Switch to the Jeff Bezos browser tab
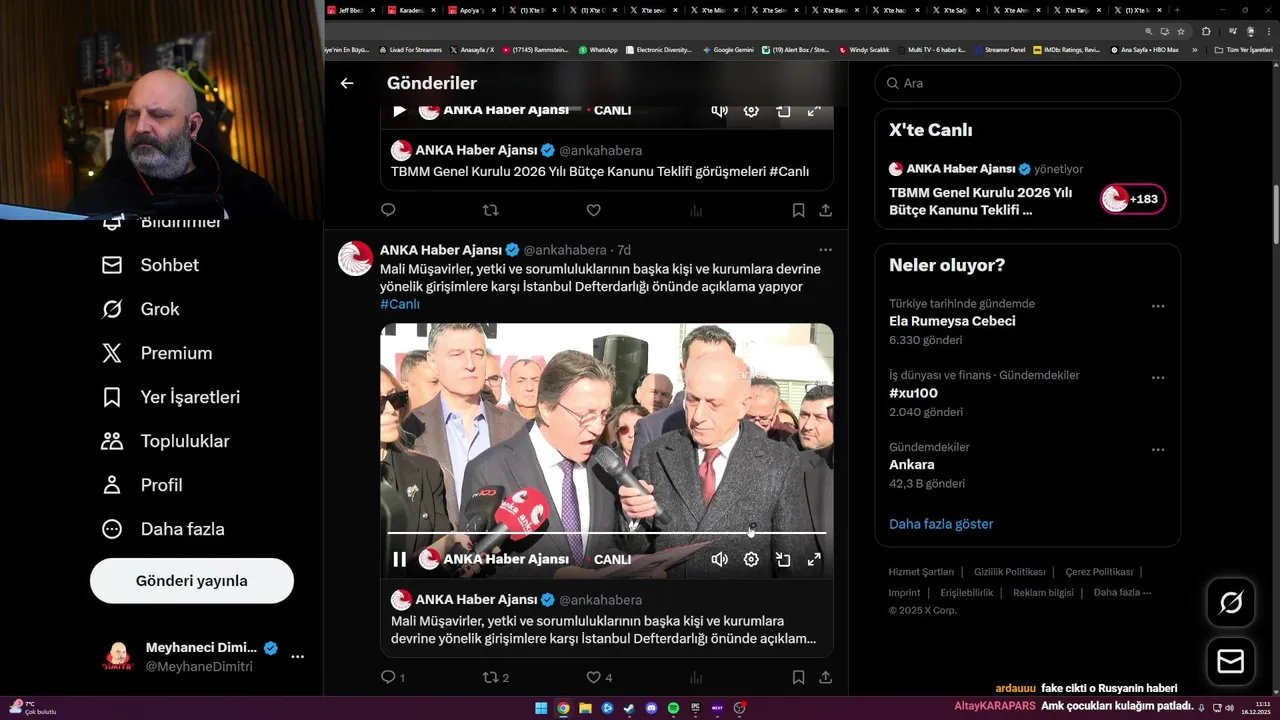1280x720 pixels. (x=352, y=10)
